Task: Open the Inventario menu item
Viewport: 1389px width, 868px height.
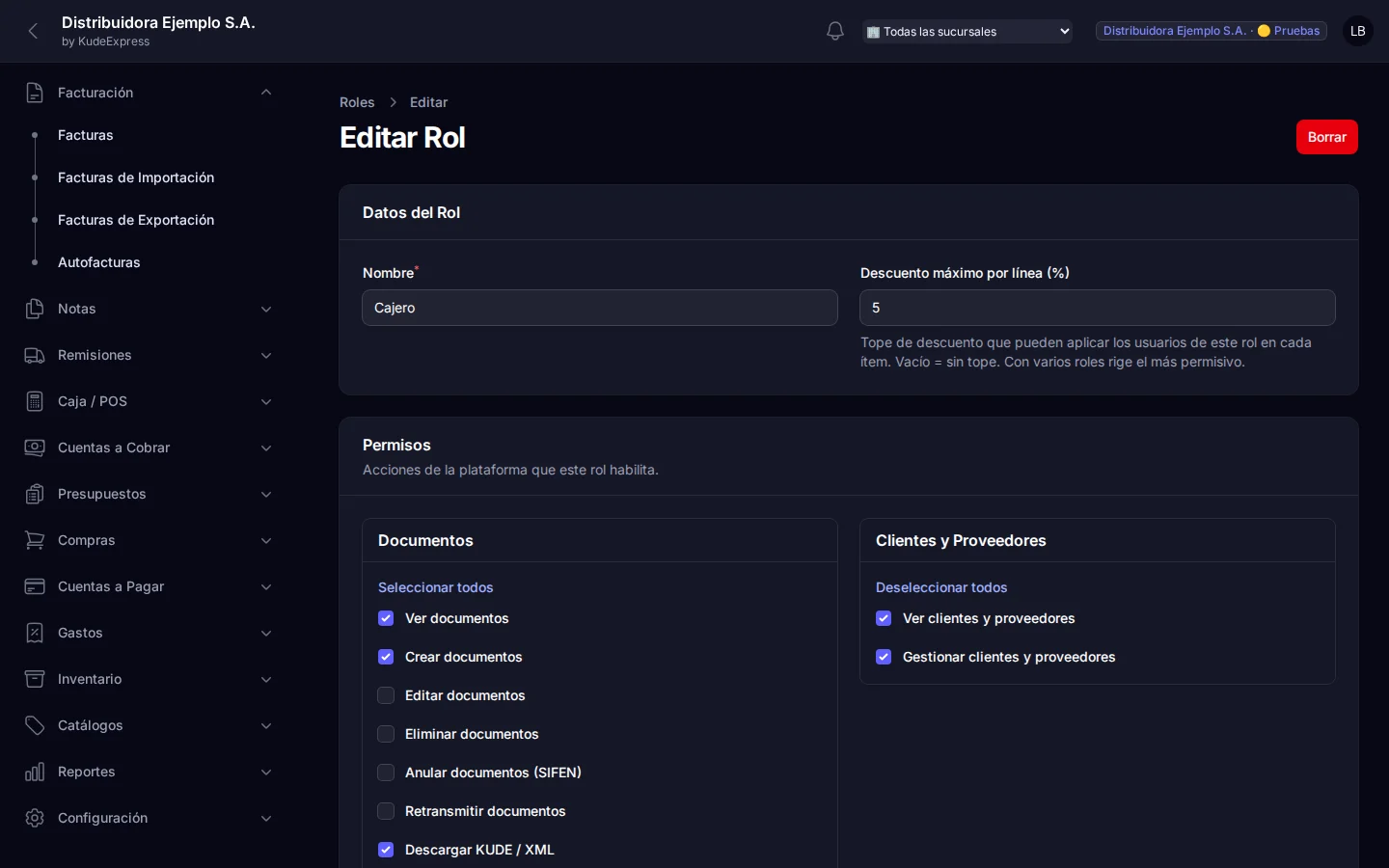Action: click(x=90, y=679)
